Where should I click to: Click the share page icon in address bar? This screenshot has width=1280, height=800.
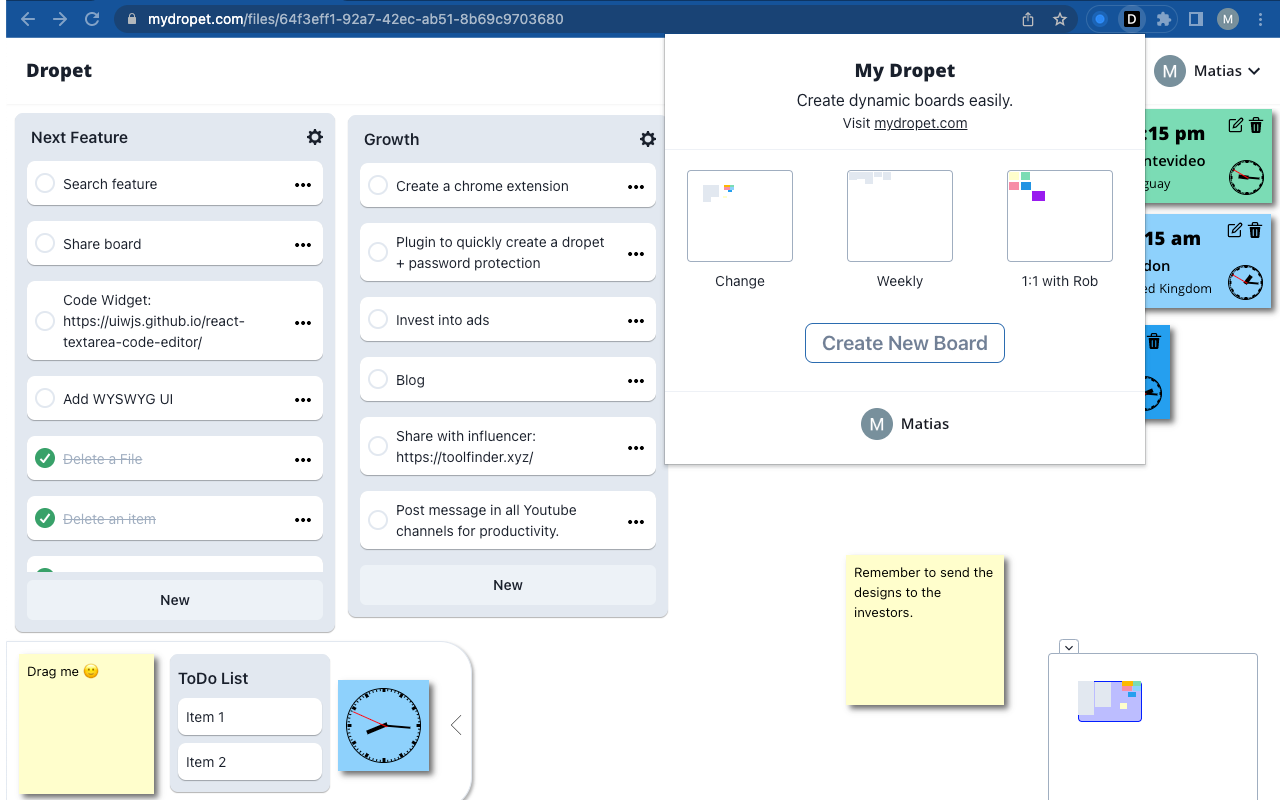click(x=1028, y=19)
